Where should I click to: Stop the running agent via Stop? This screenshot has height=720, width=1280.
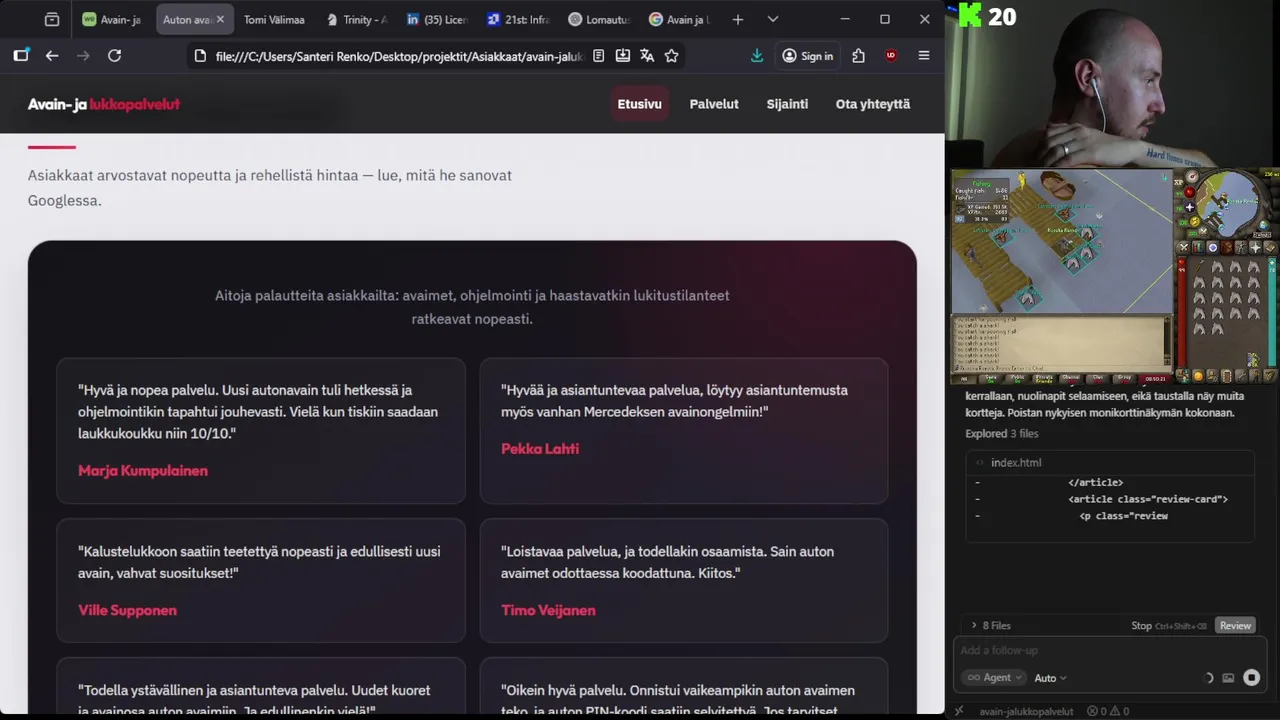[x=1141, y=625]
